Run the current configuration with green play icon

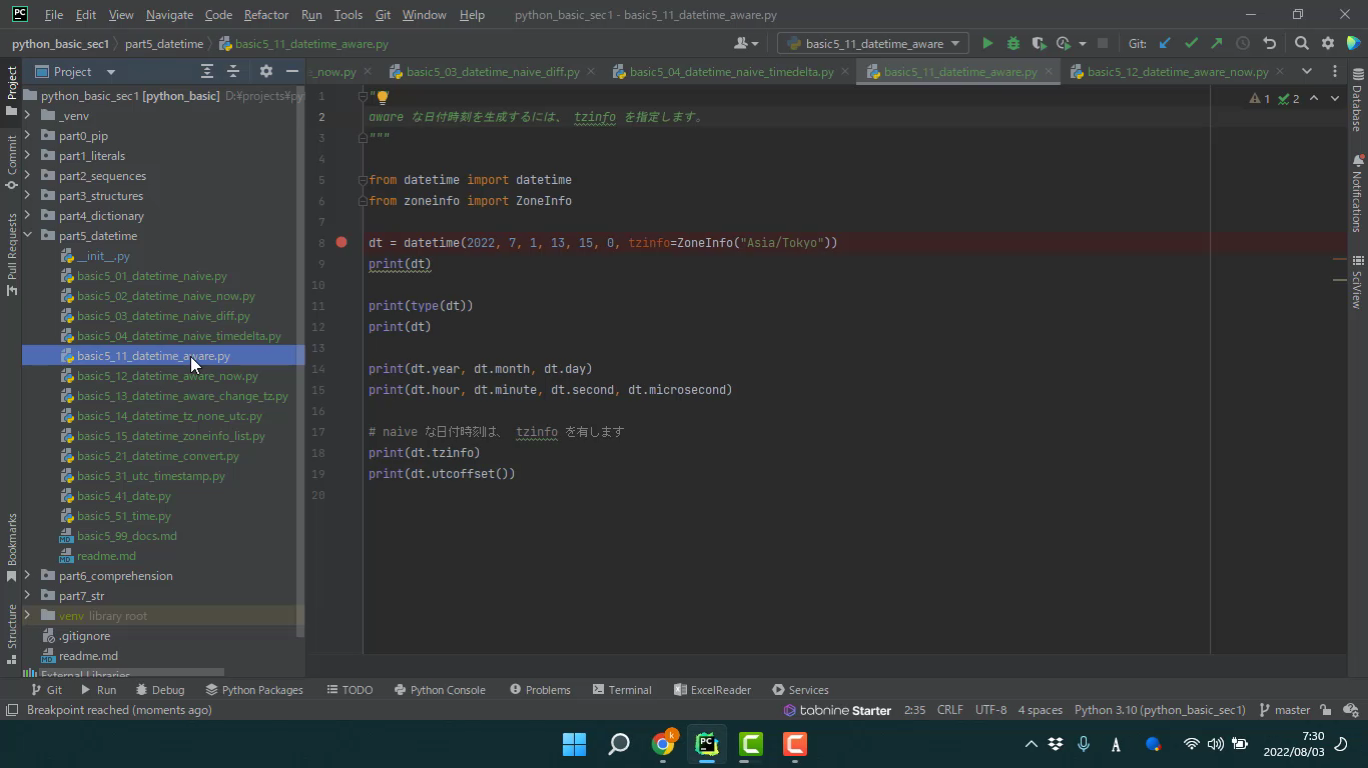click(x=987, y=44)
